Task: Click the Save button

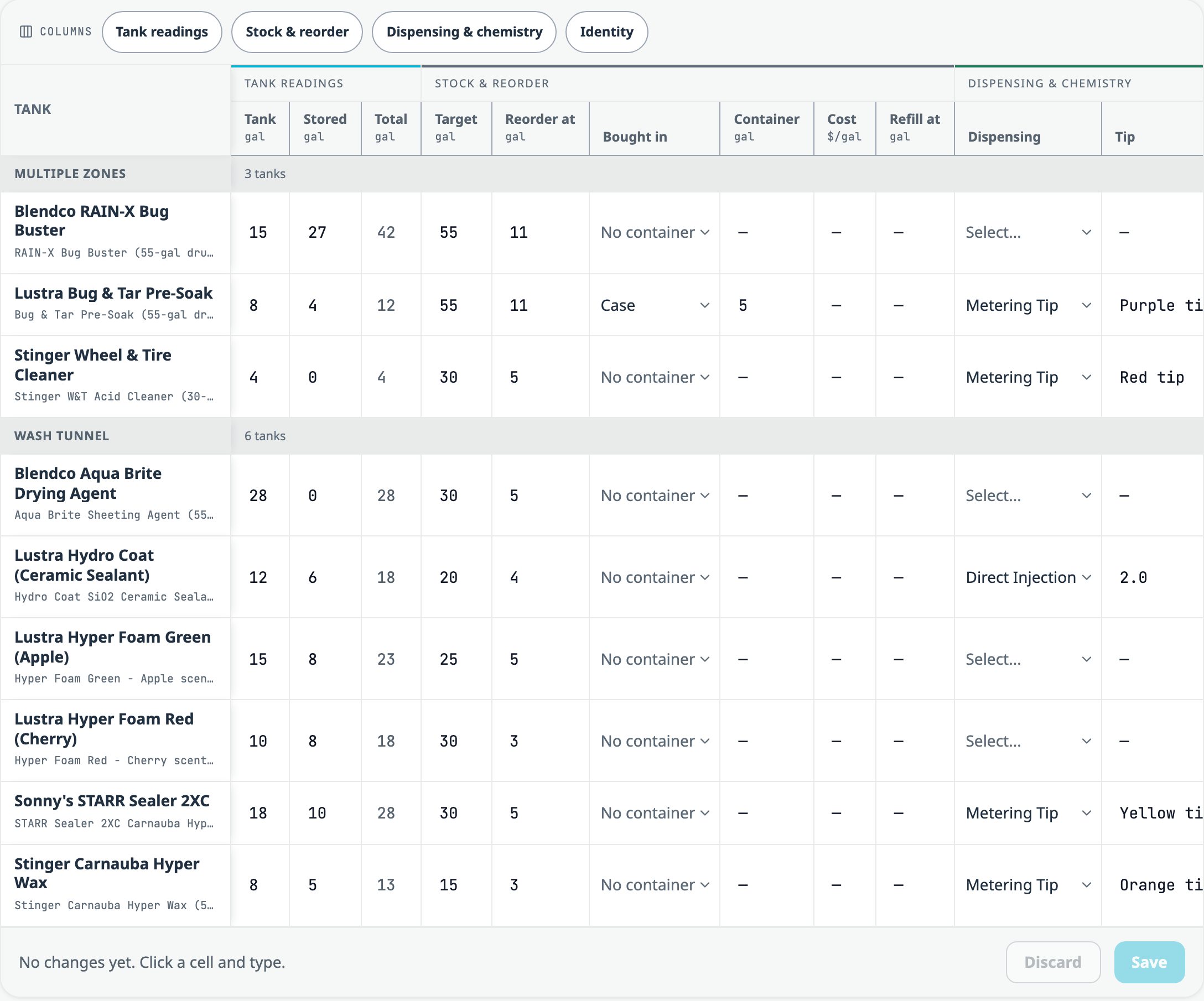Action: point(1149,962)
